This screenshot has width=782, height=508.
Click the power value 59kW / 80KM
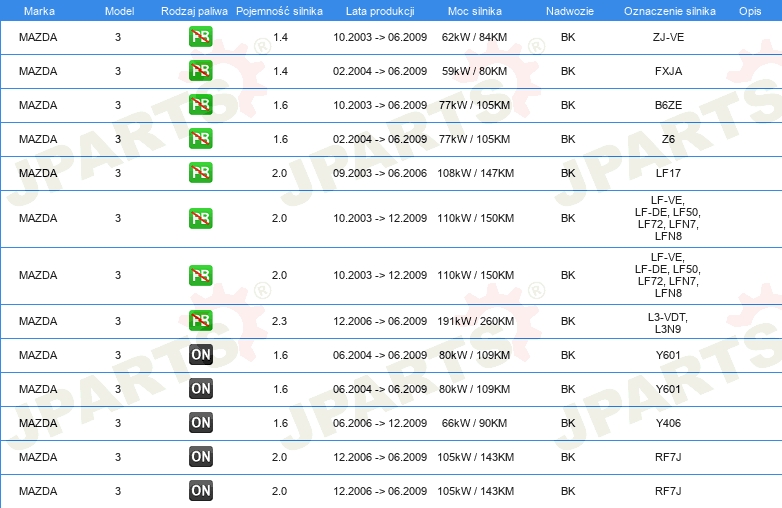point(474,71)
